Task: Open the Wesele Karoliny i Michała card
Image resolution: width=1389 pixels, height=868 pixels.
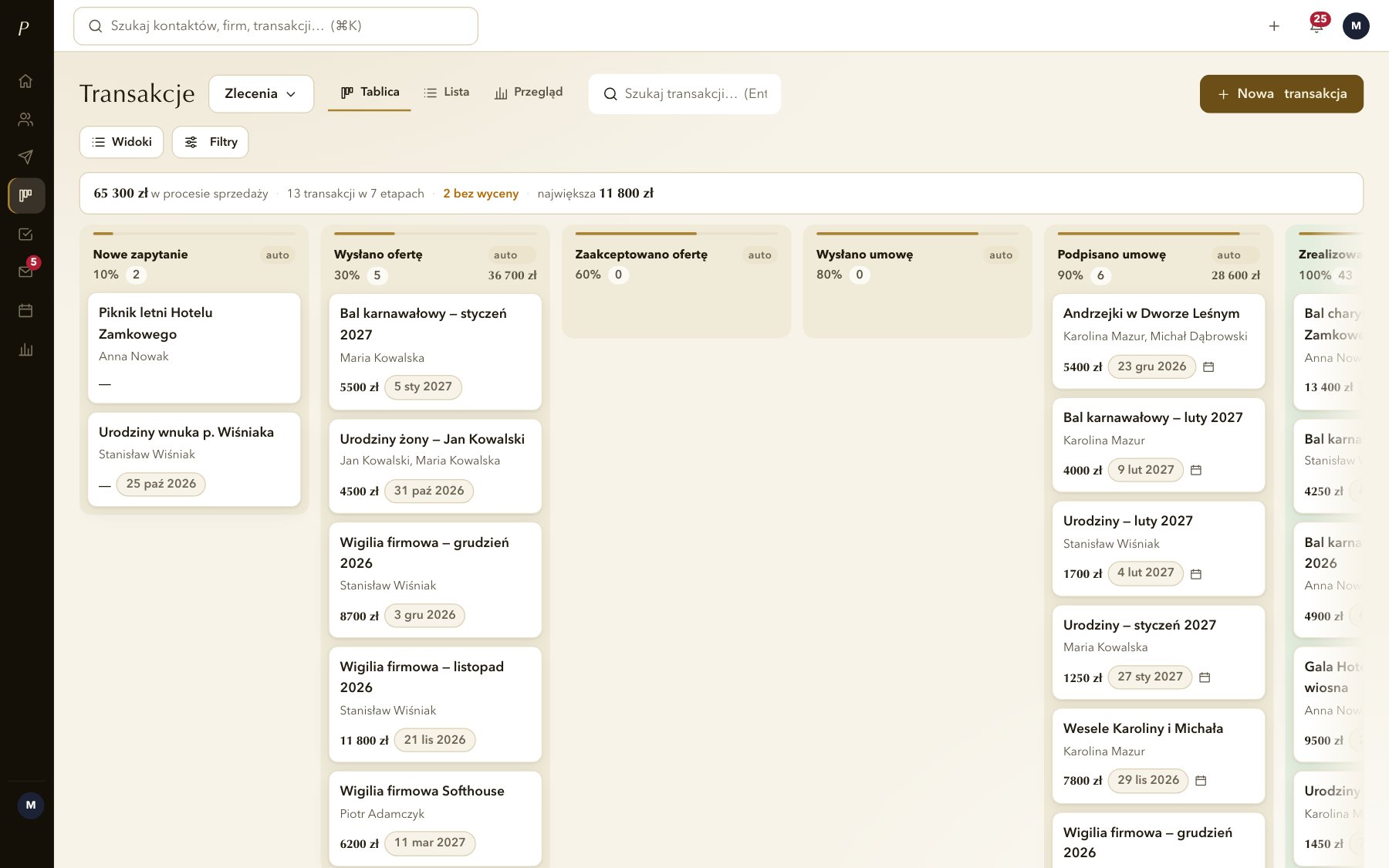Action: click(1158, 756)
